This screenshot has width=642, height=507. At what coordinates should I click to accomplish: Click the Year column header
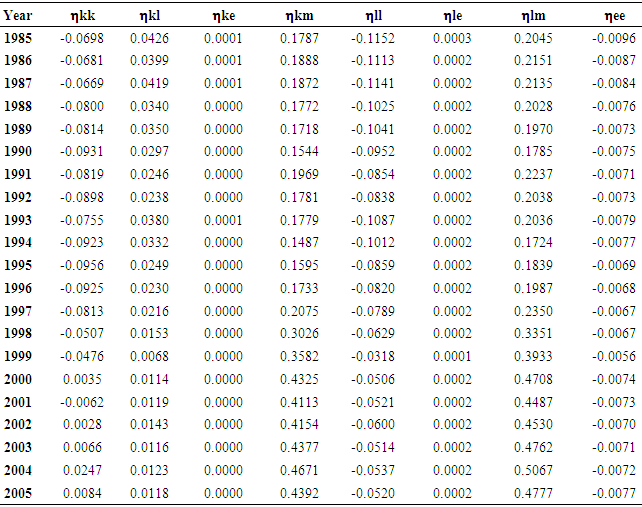pos(18,15)
